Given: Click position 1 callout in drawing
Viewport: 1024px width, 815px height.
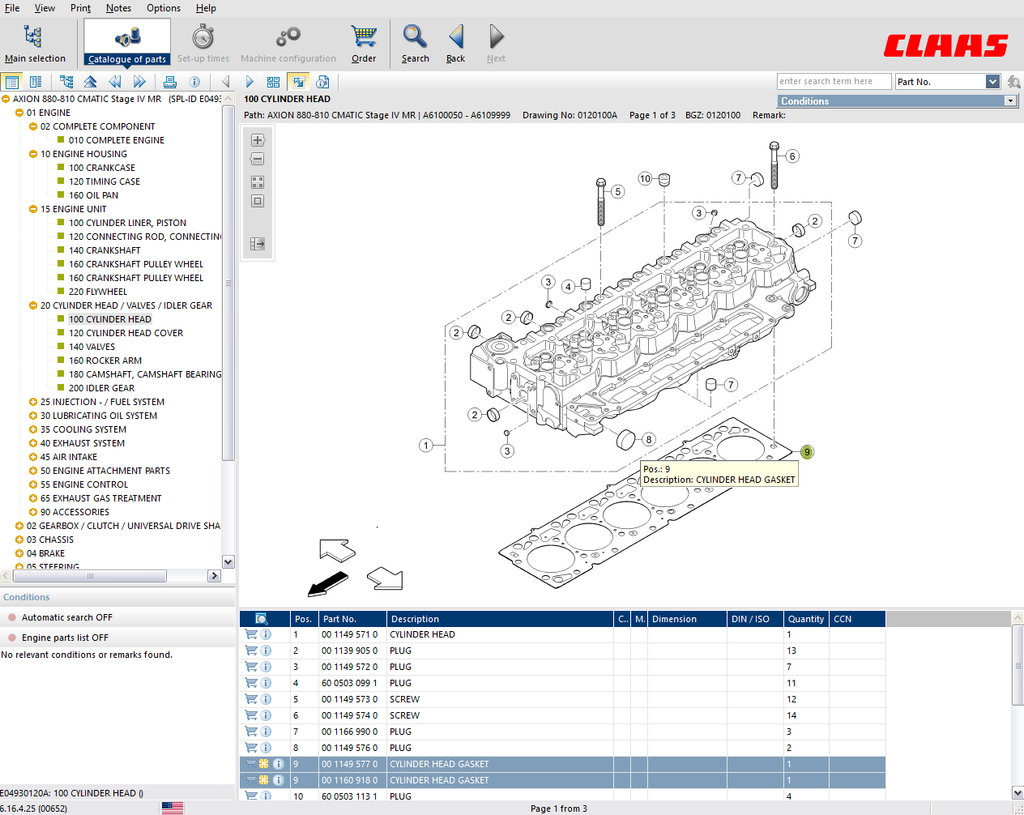Looking at the screenshot, I should [x=426, y=445].
